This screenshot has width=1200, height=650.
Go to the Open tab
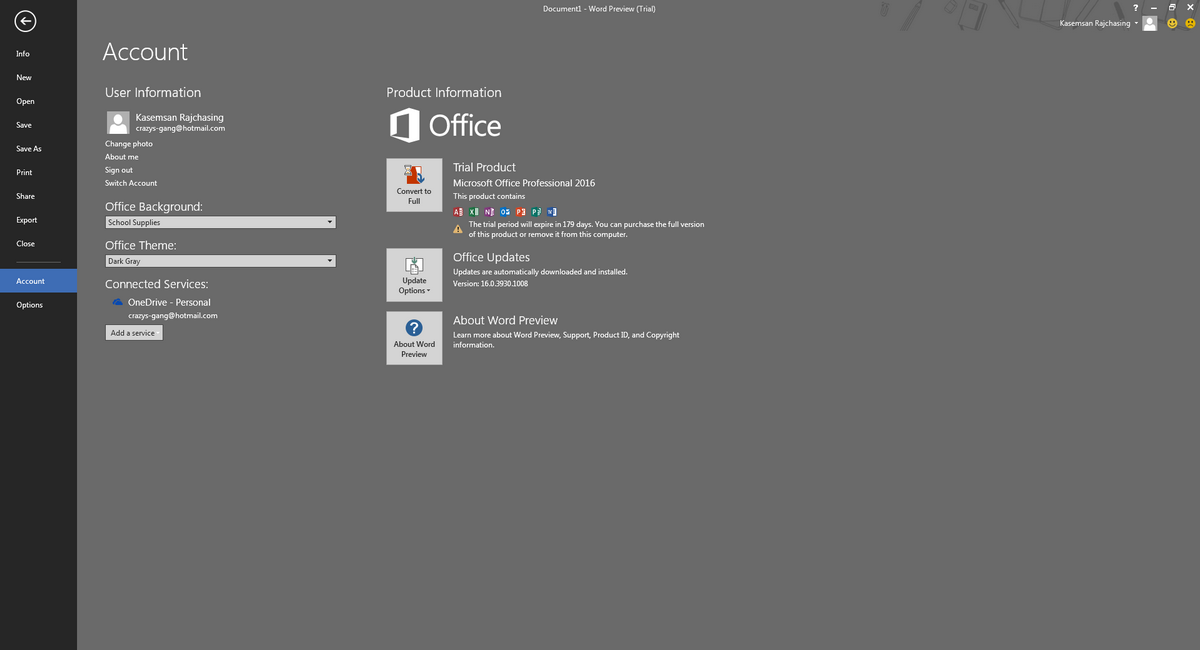[38, 101]
